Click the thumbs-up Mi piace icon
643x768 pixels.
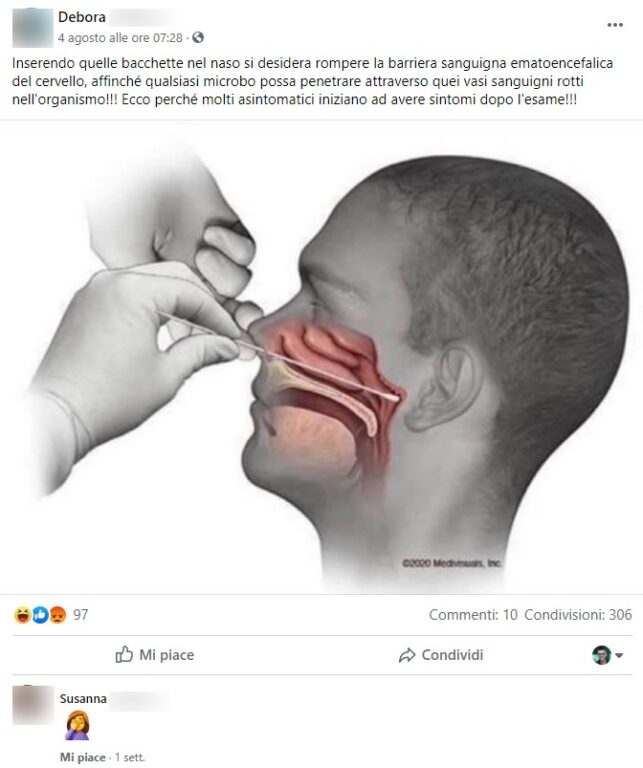(x=124, y=654)
